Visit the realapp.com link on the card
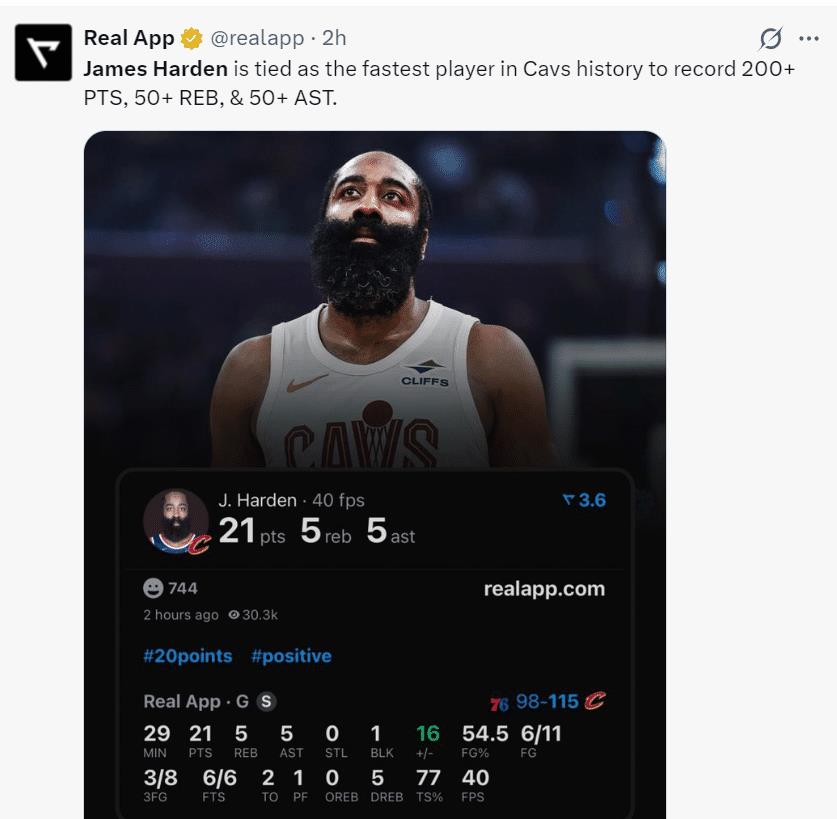This screenshot has width=837, height=819. pos(544,589)
